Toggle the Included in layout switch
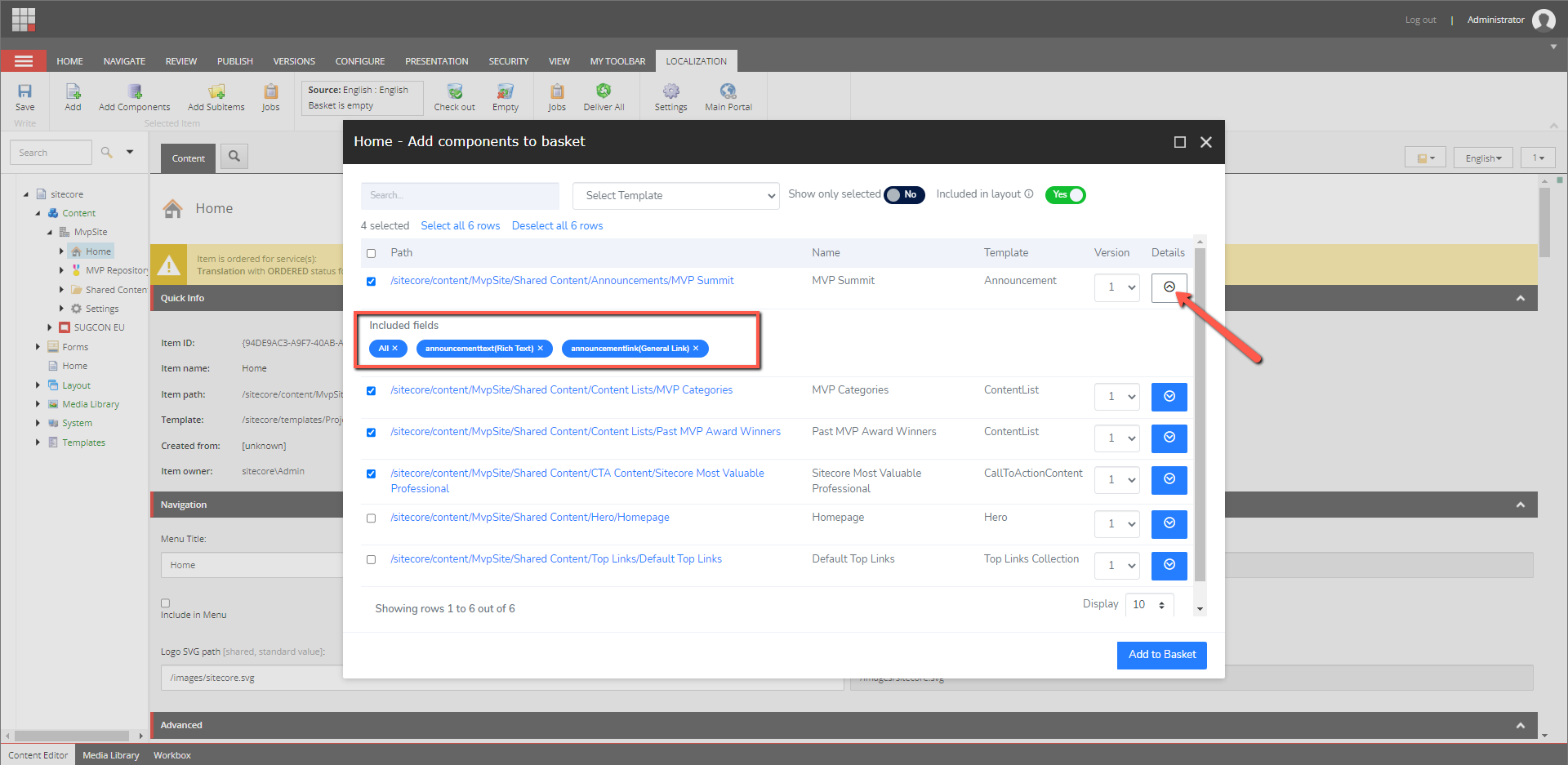Viewport: 1568px width, 765px height. pyautogui.click(x=1066, y=194)
